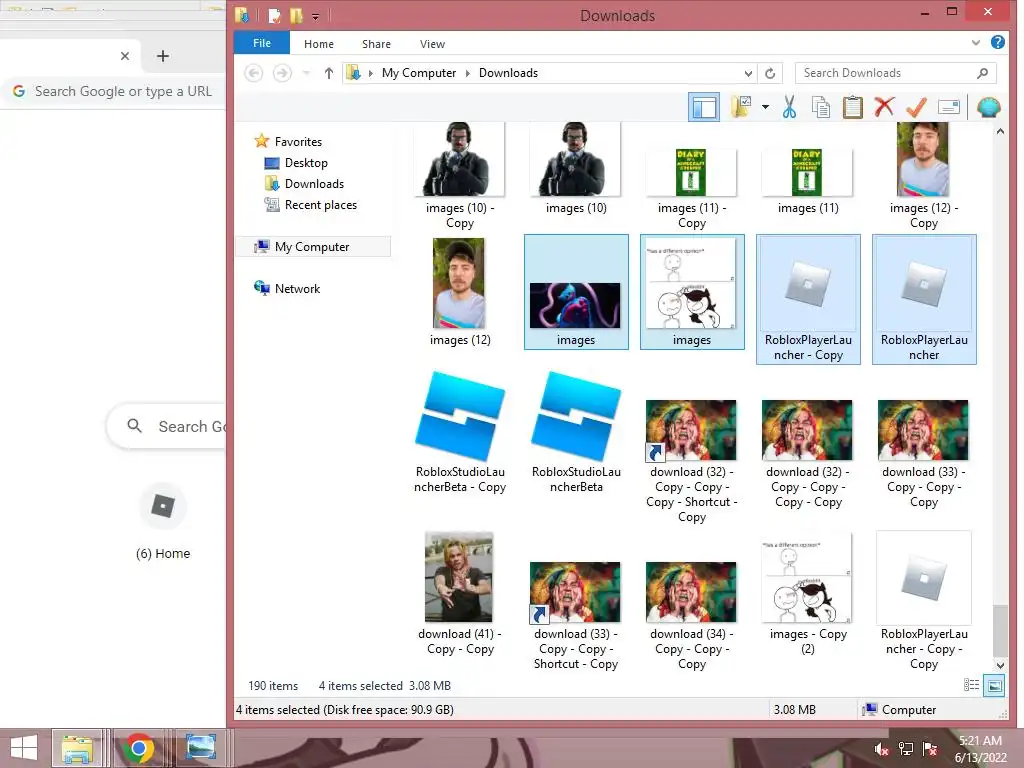
Task: Open Desktop in the navigation pane
Action: click(x=305, y=163)
